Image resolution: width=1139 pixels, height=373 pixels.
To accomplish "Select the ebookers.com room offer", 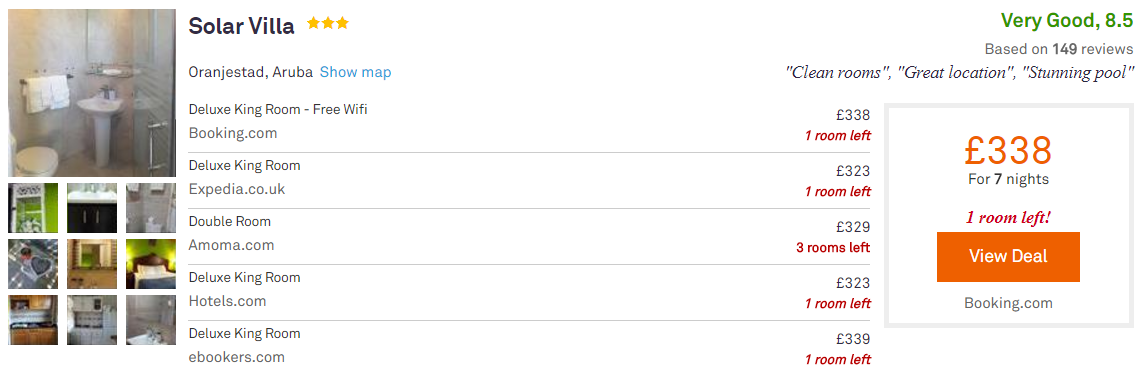I will pyautogui.click(x=529, y=347).
